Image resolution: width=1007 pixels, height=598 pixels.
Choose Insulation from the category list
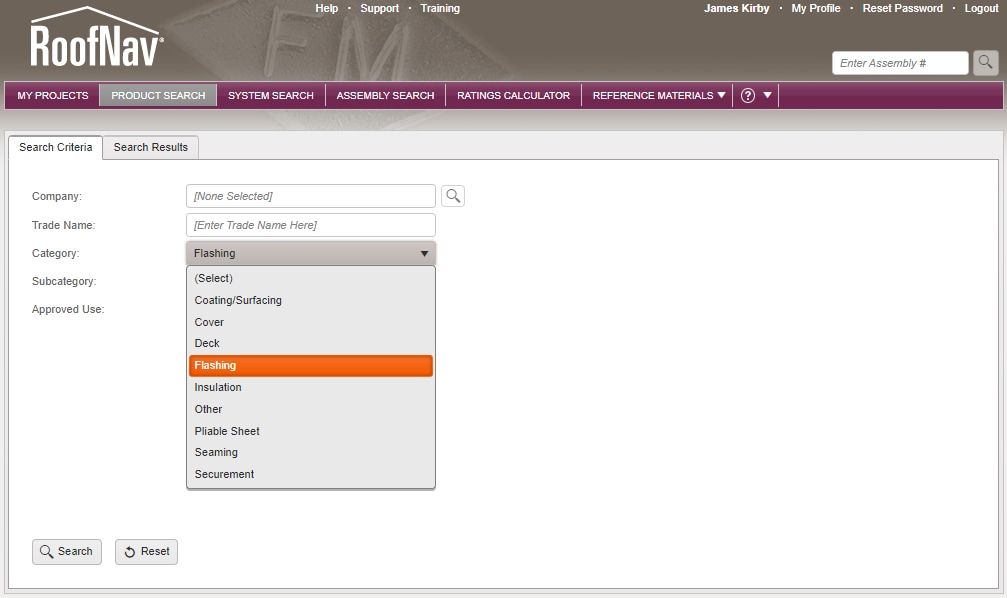pyautogui.click(x=218, y=387)
